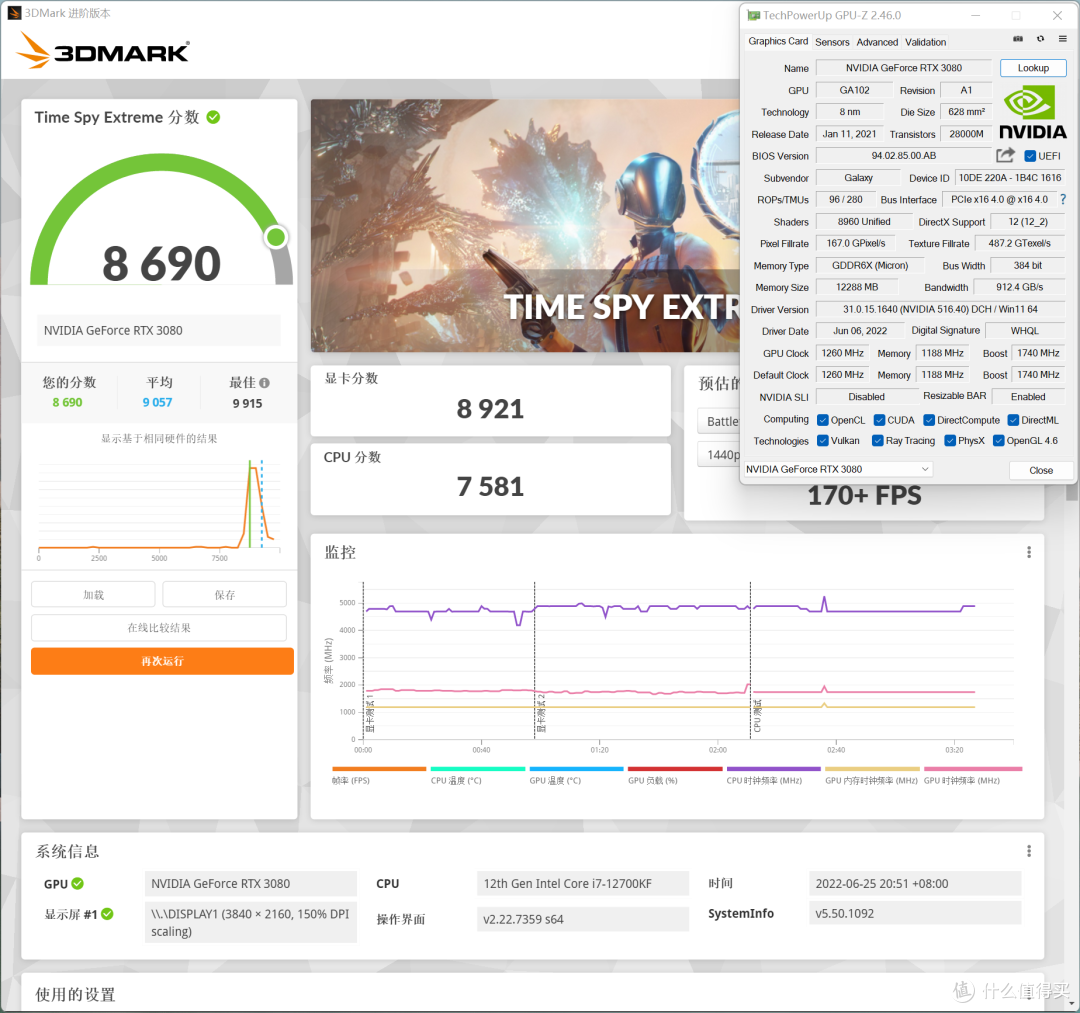The height and width of the screenshot is (1013, 1080).
Task: Open the three-dot menu in 系统信息 panel
Action: 1028,851
